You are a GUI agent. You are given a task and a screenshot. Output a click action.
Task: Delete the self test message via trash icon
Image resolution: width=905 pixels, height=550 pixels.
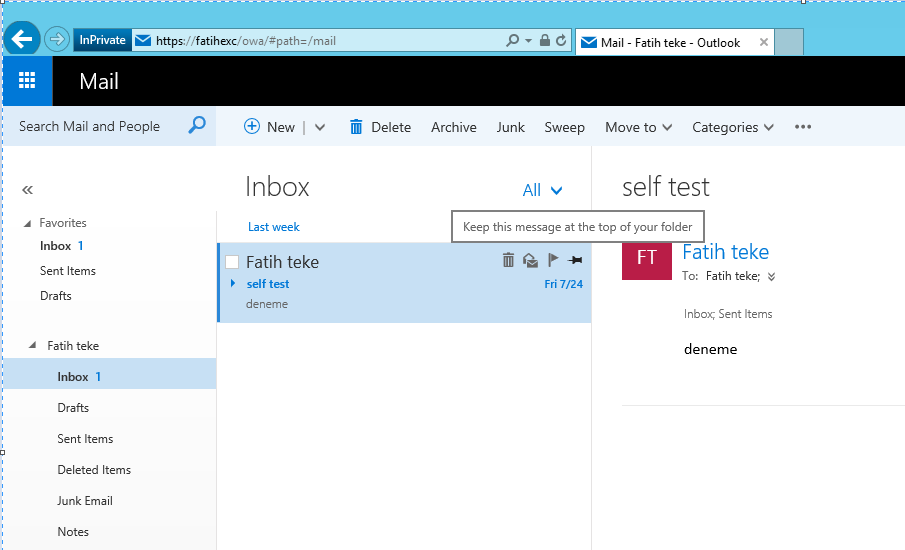[508, 260]
